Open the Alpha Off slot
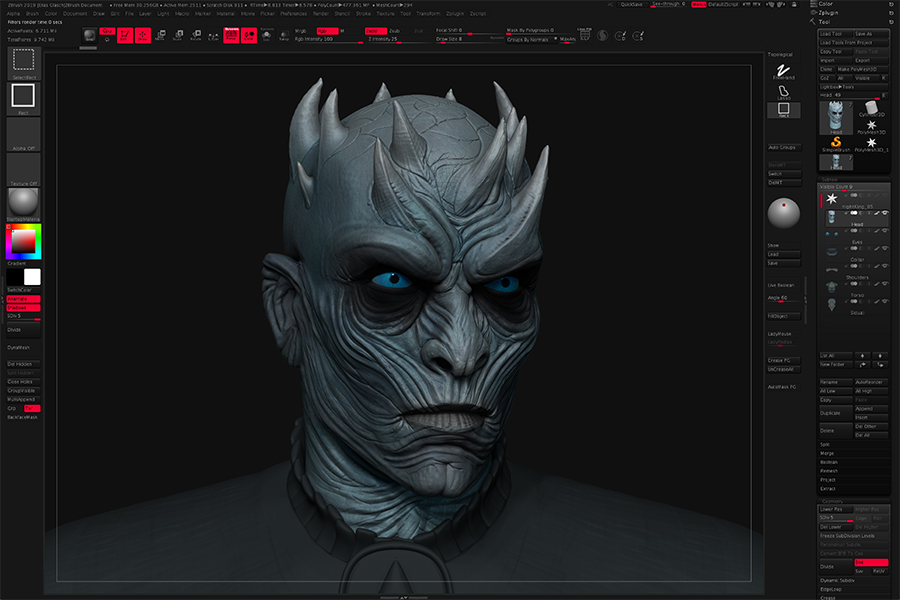900x600 pixels. click(24, 134)
